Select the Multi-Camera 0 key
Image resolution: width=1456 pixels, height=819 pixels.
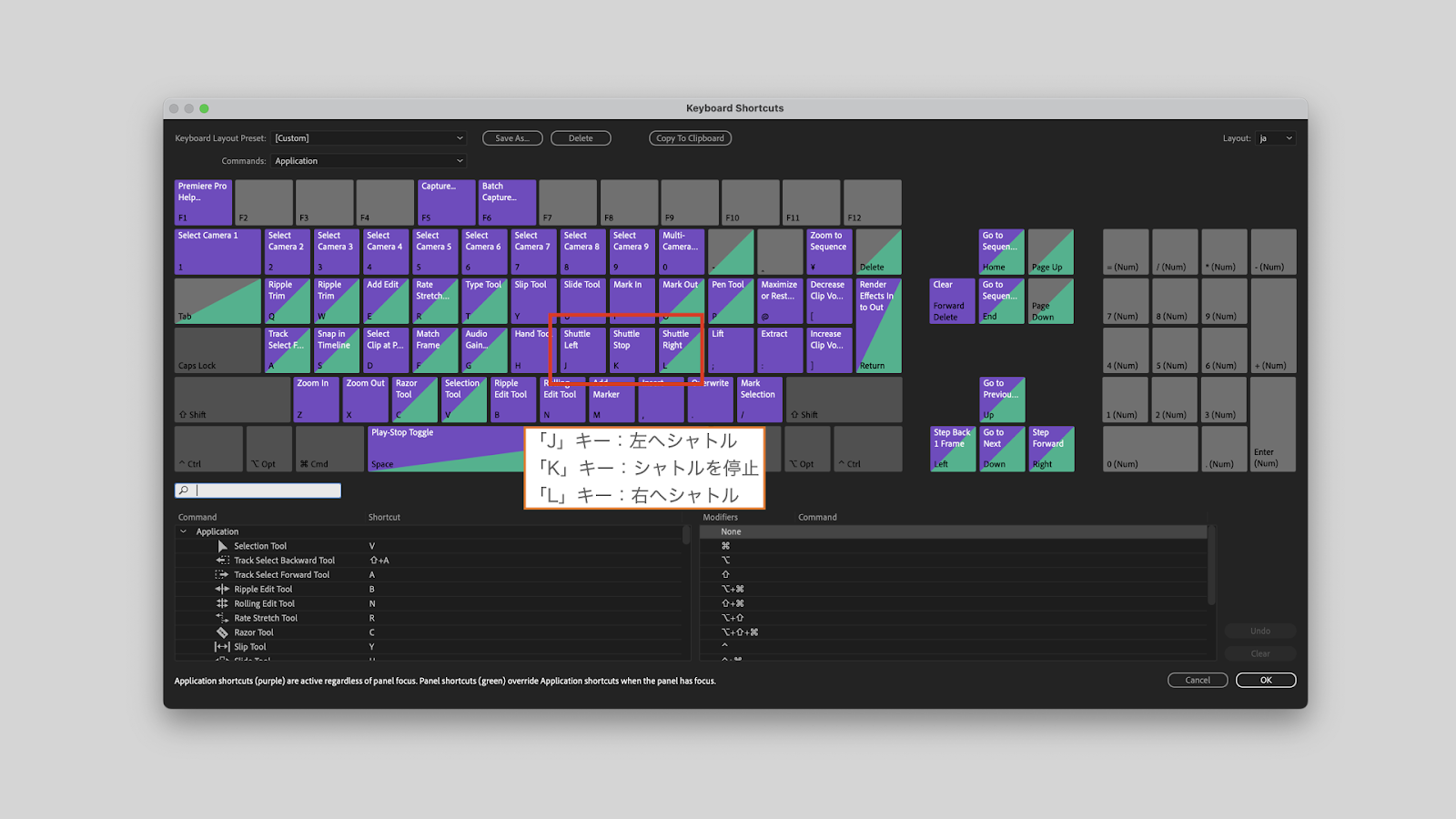[682, 252]
